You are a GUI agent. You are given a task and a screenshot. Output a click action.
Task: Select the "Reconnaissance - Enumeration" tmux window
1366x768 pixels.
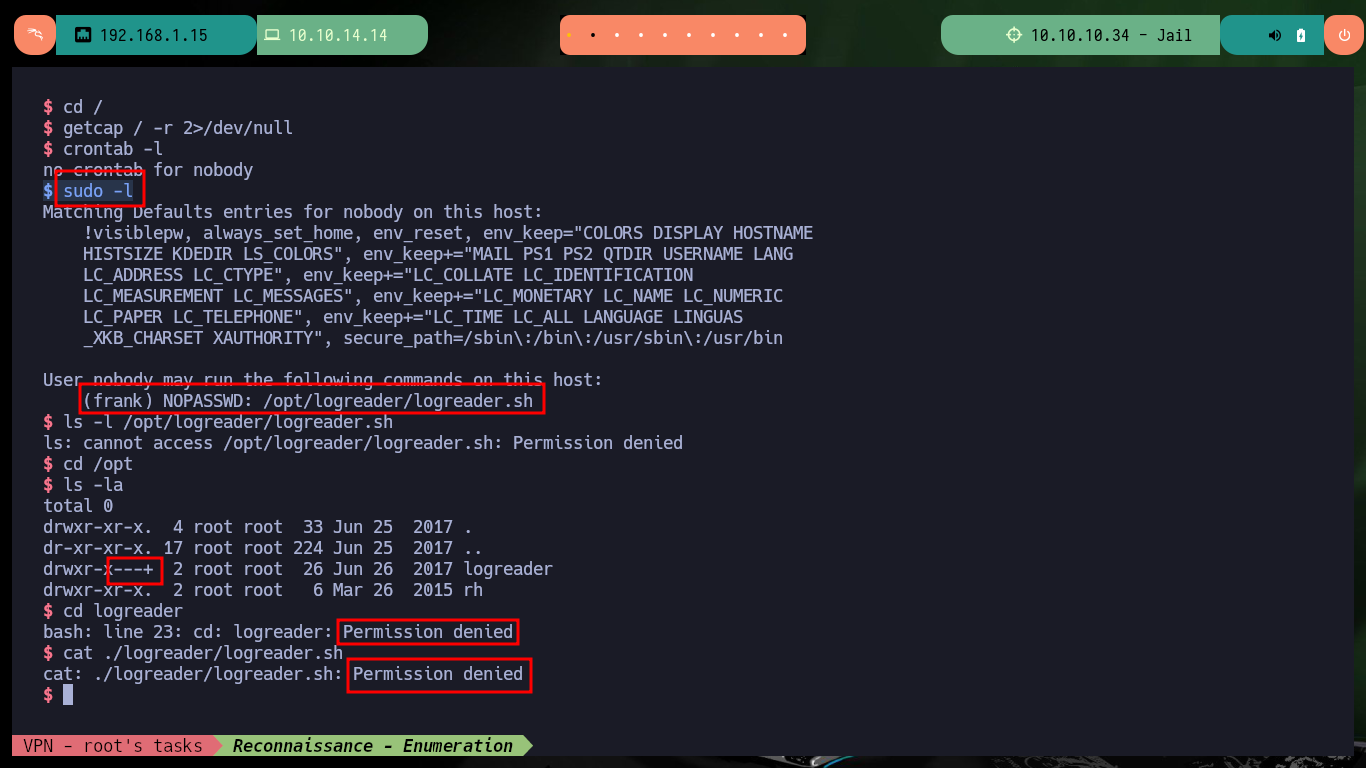[373, 746]
